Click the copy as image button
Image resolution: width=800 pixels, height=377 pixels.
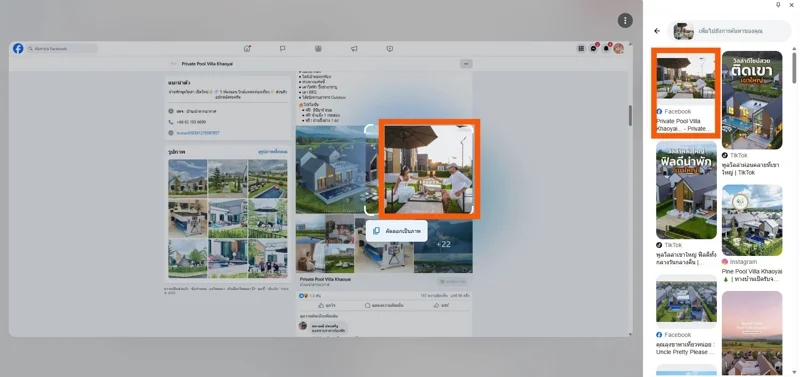(396, 231)
